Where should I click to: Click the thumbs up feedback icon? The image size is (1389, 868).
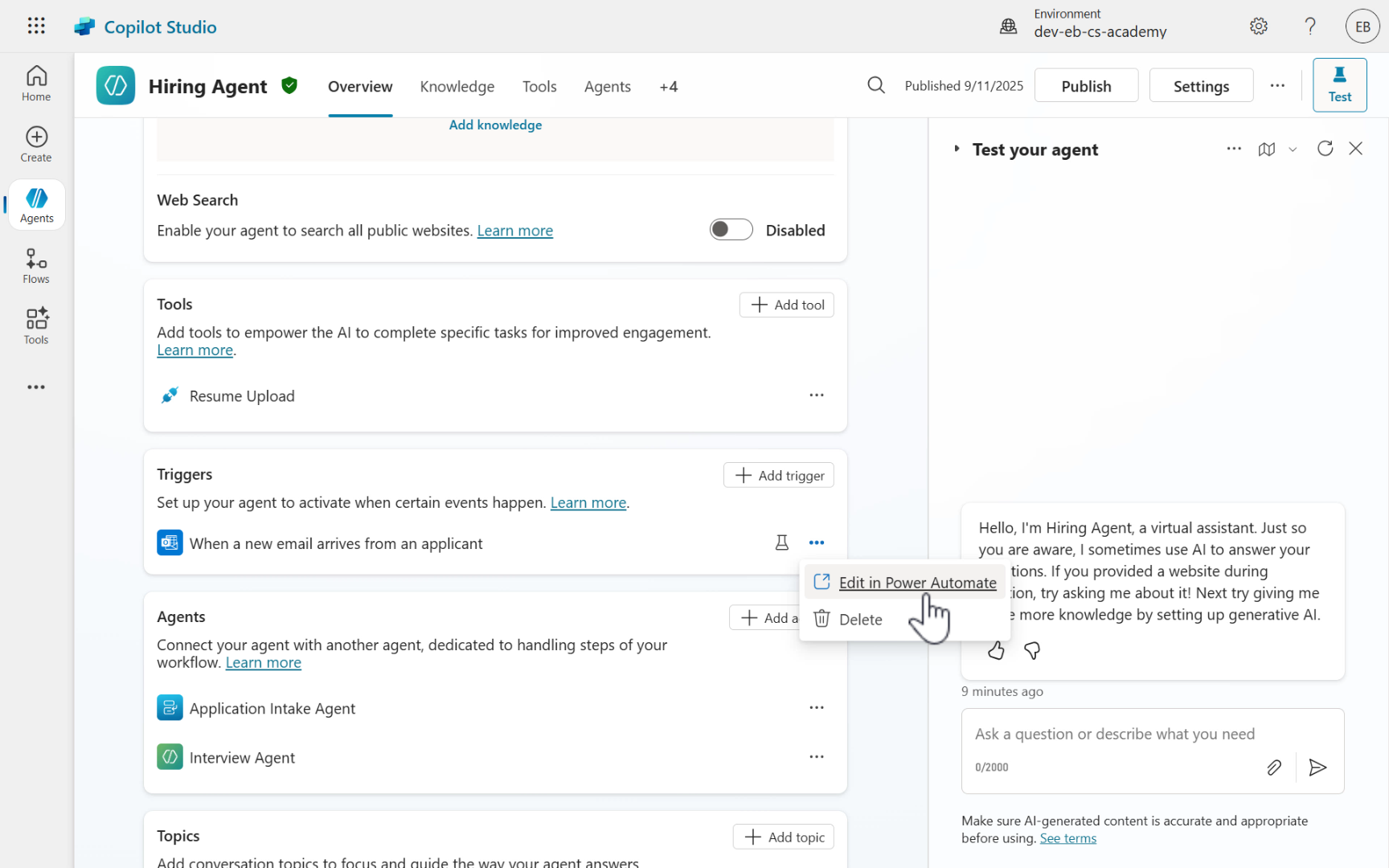pos(996,651)
